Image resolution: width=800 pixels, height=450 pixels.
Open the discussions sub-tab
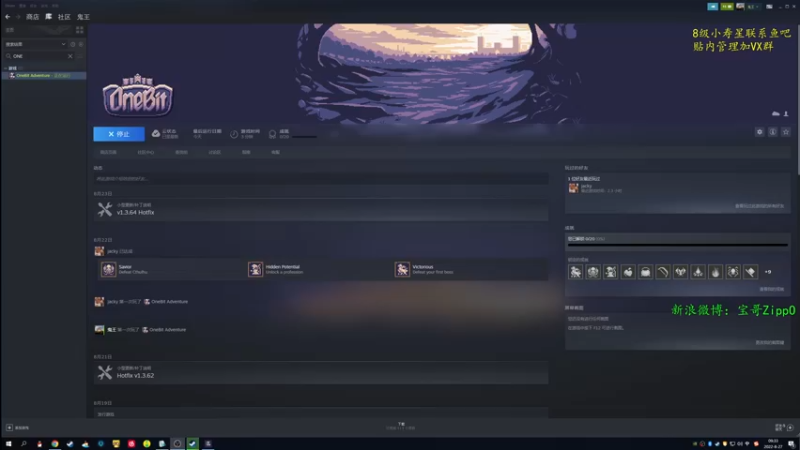[215, 153]
